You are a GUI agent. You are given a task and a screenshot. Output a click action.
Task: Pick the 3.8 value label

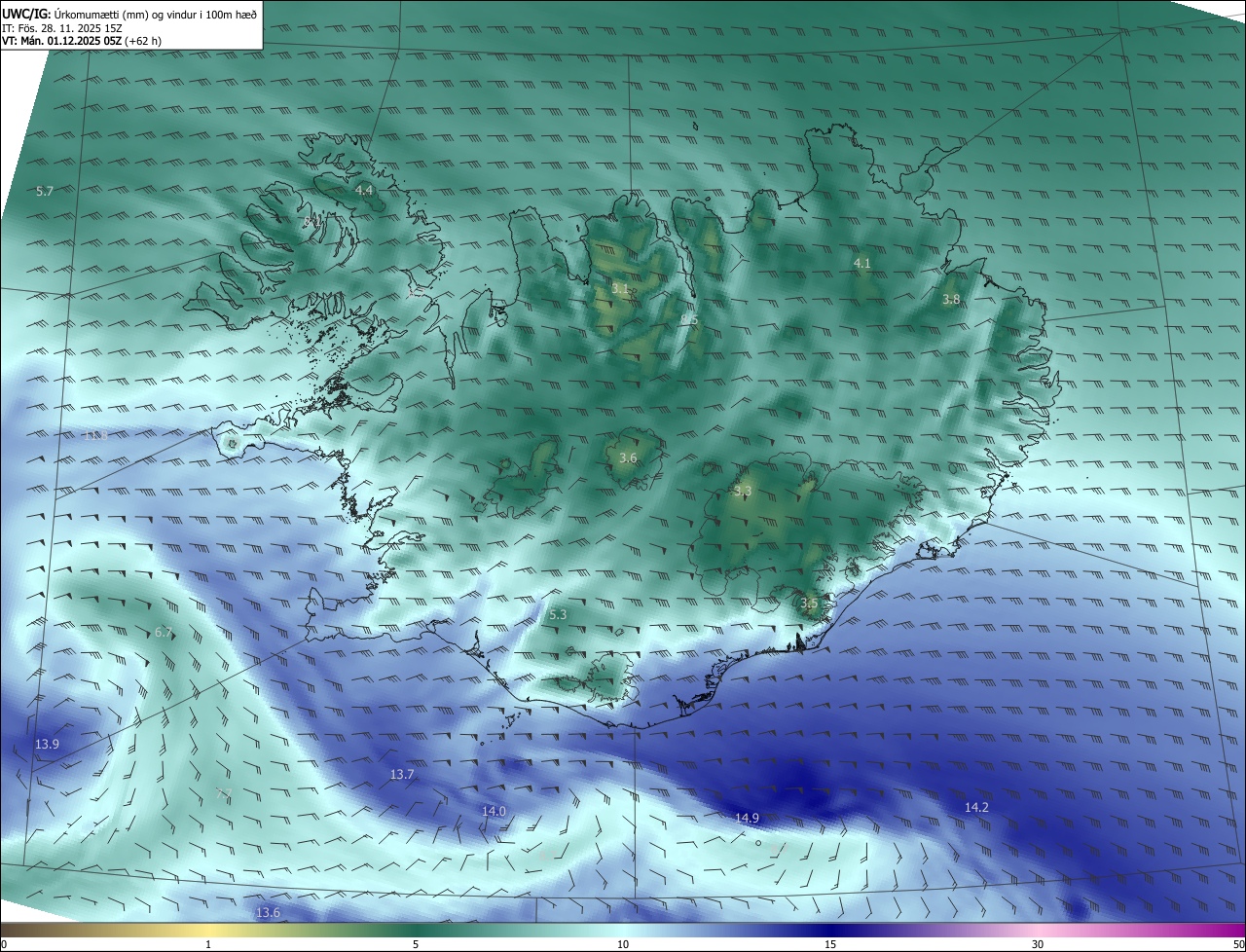(951, 300)
